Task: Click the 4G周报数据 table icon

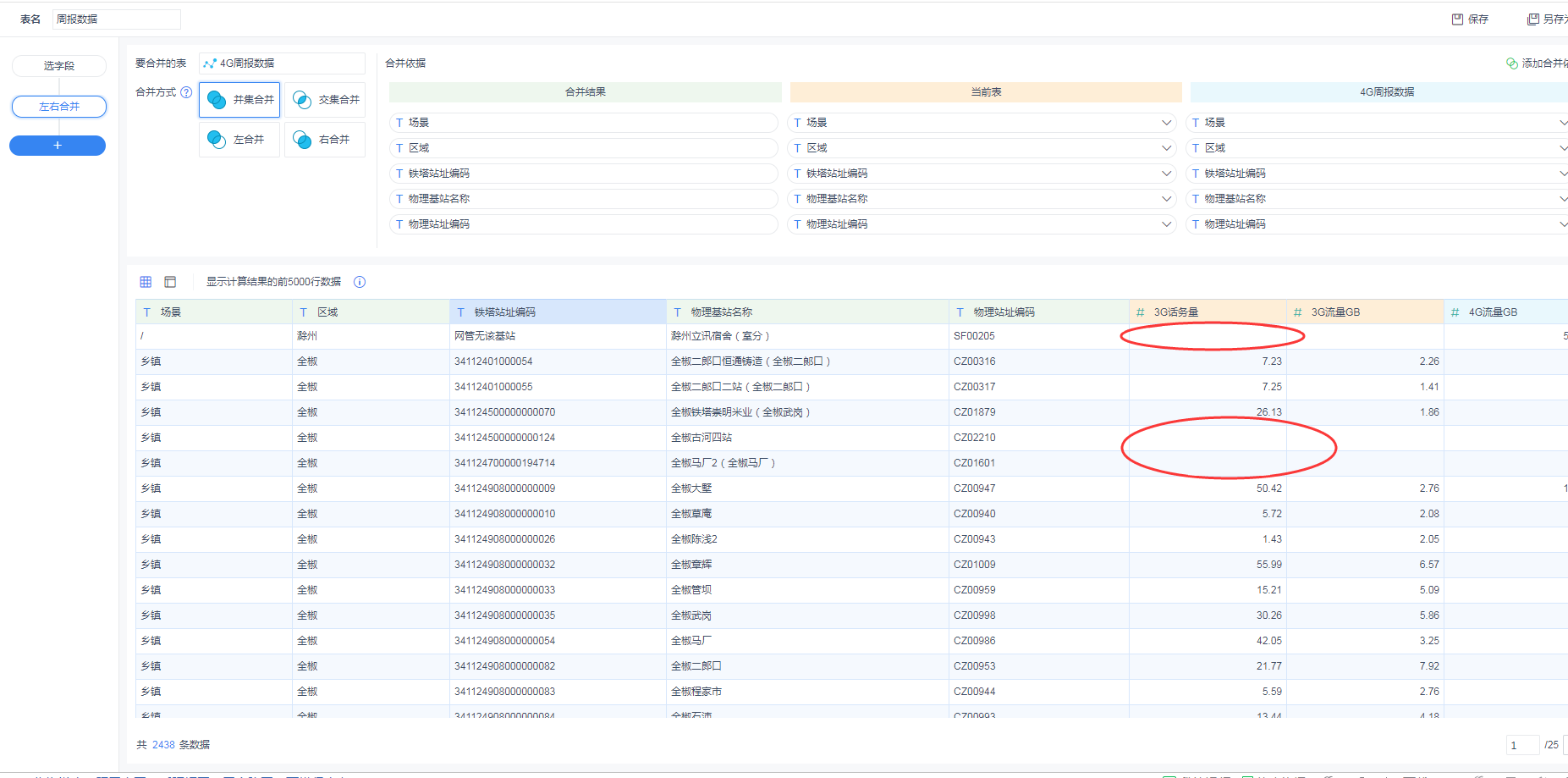Action: (x=210, y=63)
